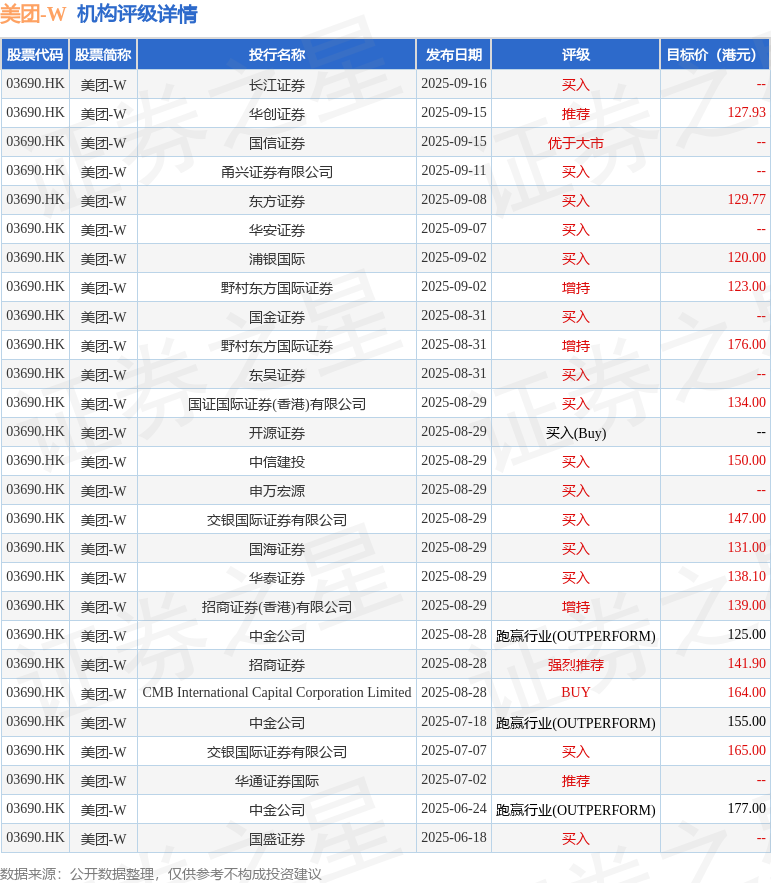Select the 甬兴证券有限公司 cell
This screenshot has width=771, height=883.
[x=277, y=172]
